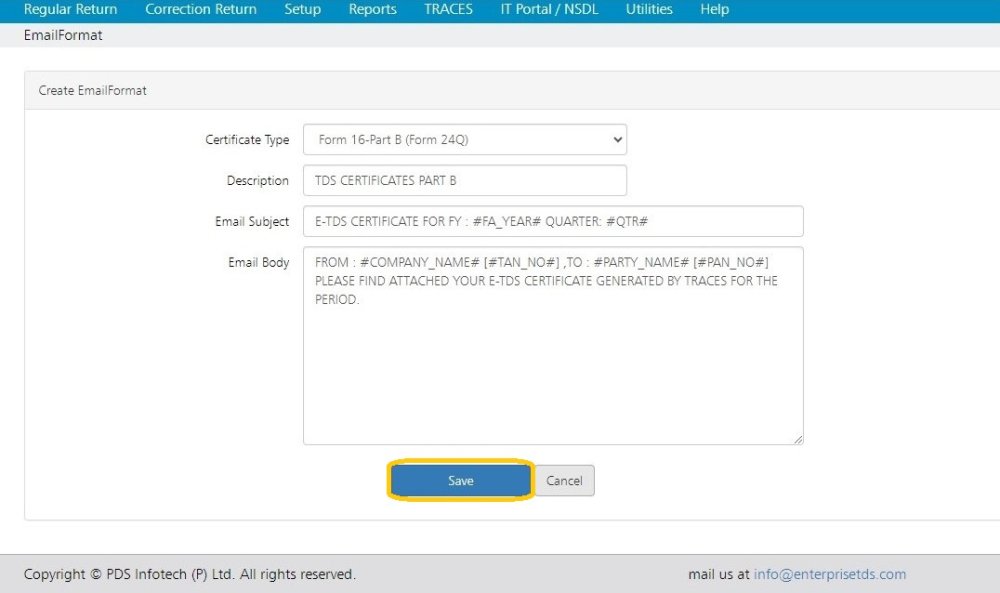Viewport: 1000px width, 593px height.
Task: Open the Regular Return menu
Action: 70,9
